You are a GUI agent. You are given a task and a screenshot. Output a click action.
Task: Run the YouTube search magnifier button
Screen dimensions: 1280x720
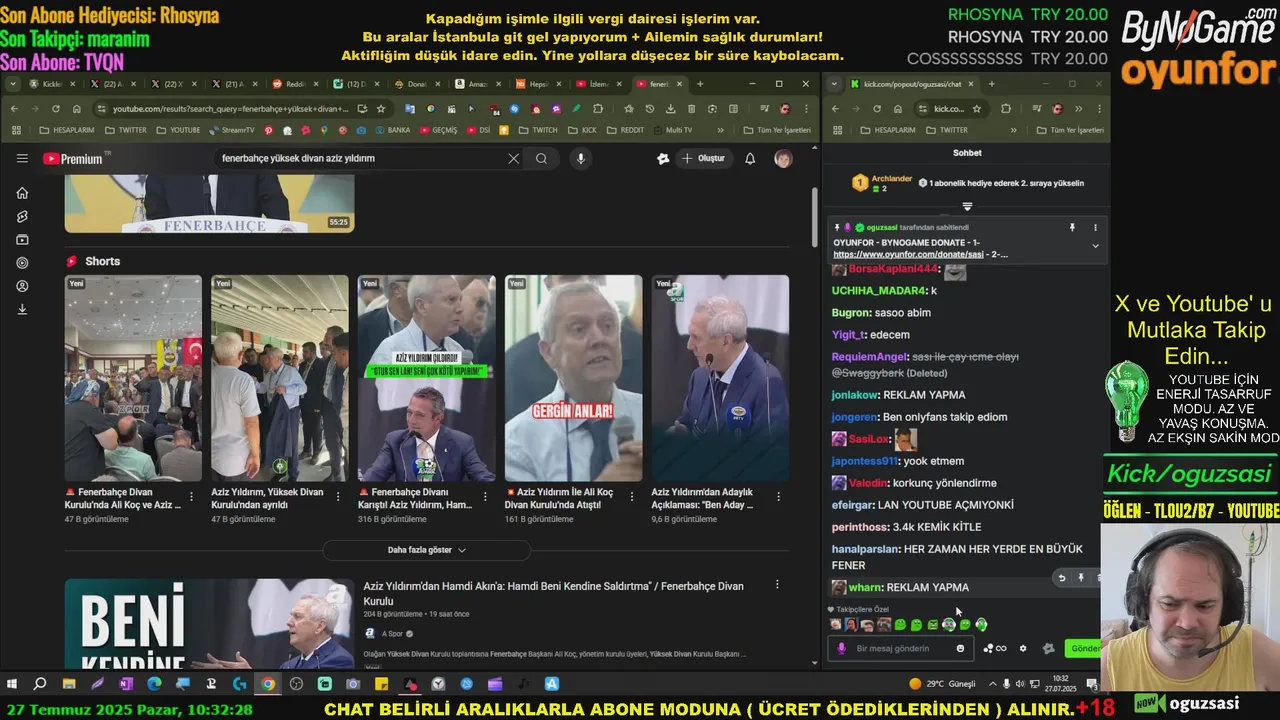[x=541, y=158]
